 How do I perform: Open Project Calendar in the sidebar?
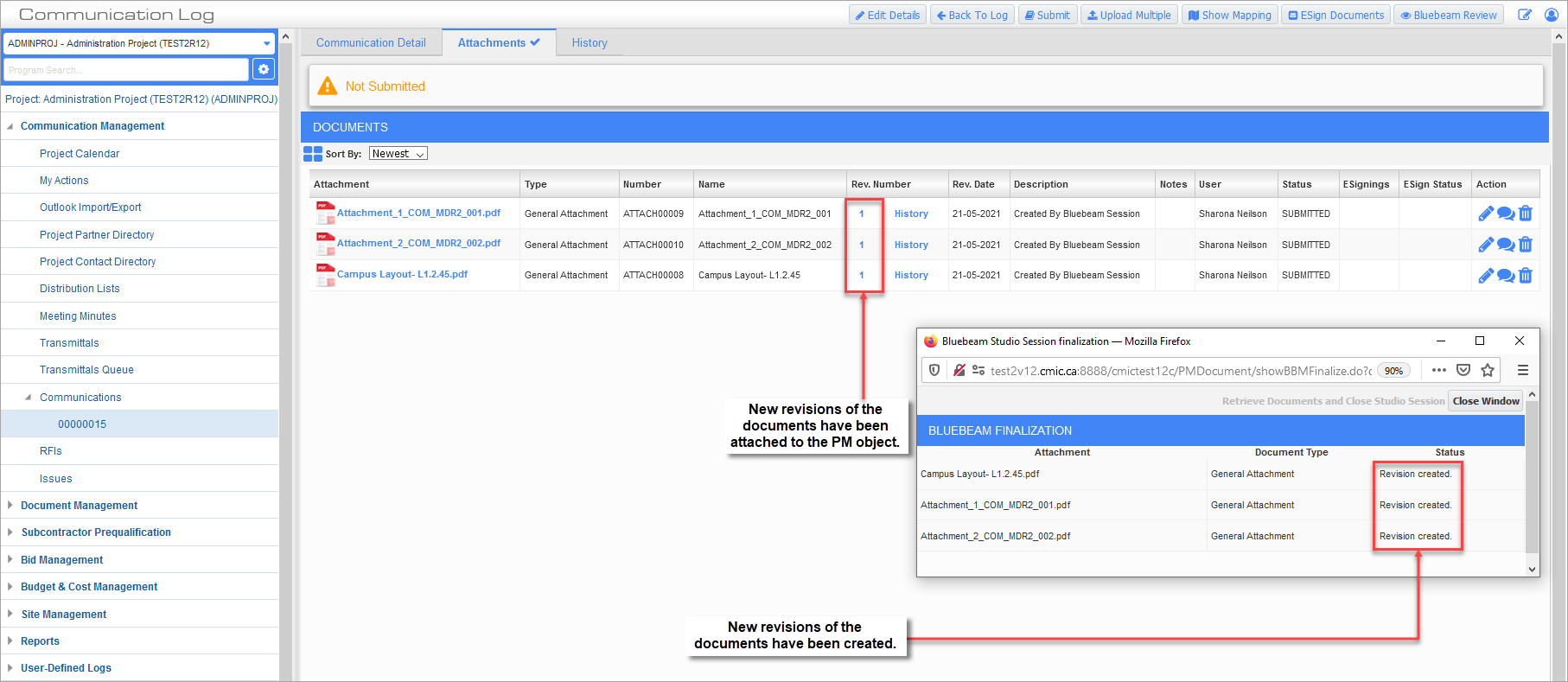(80, 154)
